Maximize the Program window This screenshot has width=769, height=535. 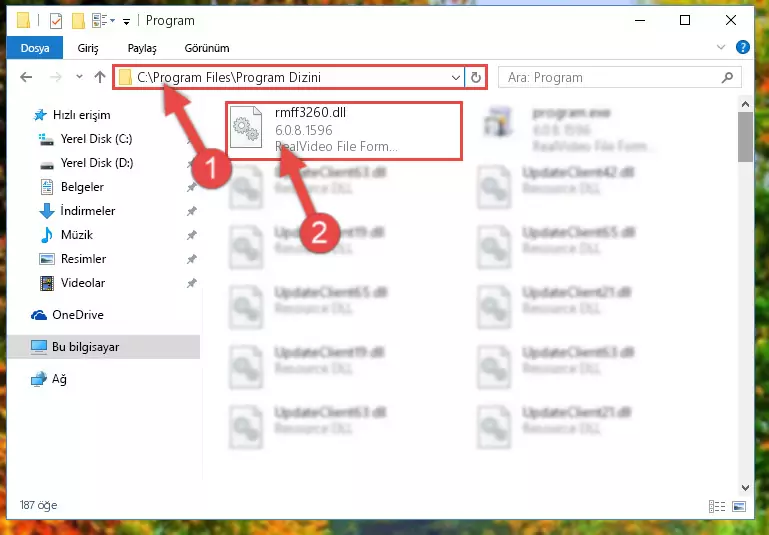pyautogui.click(x=685, y=20)
